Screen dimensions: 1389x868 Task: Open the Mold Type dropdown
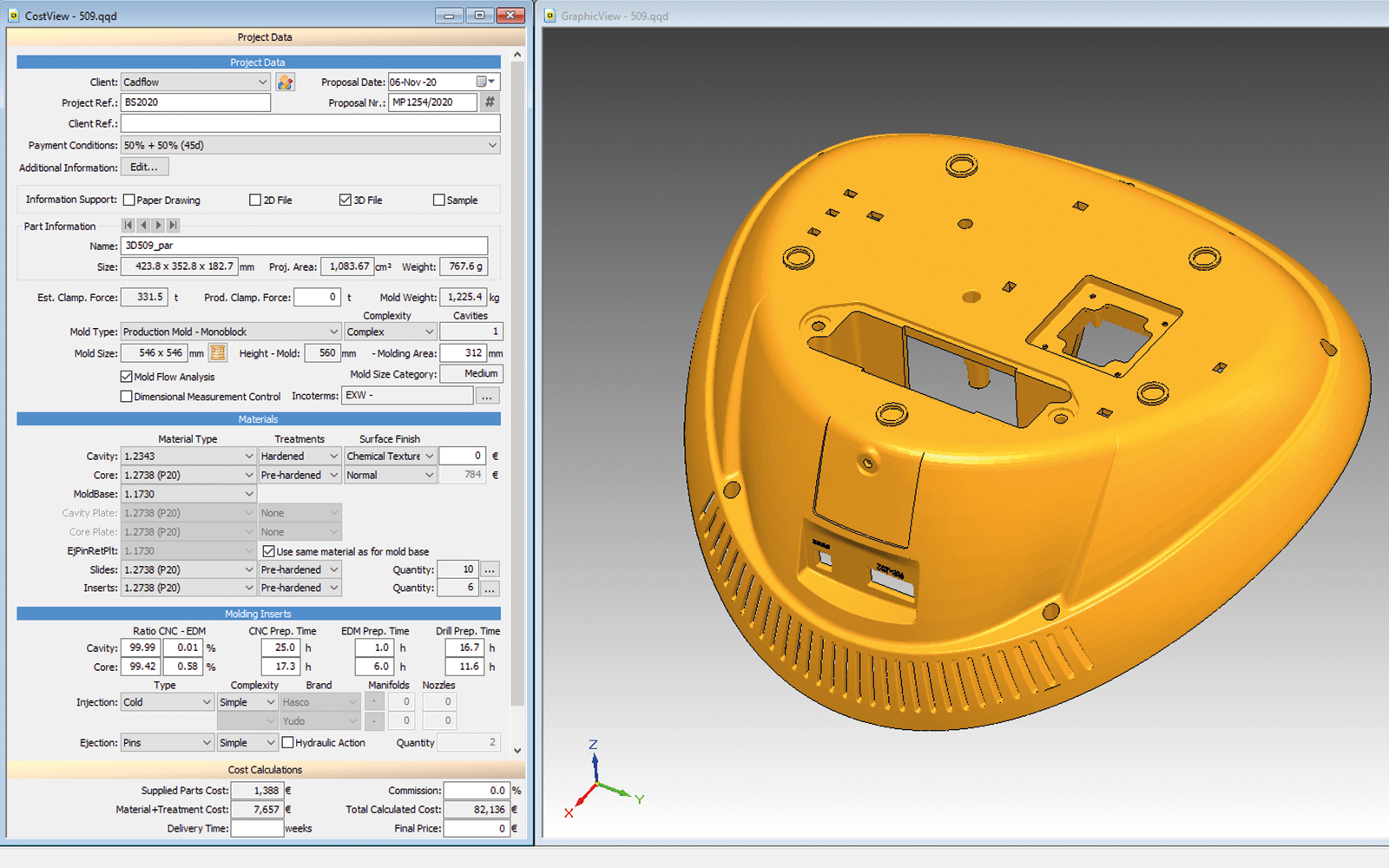coord(333,332)
